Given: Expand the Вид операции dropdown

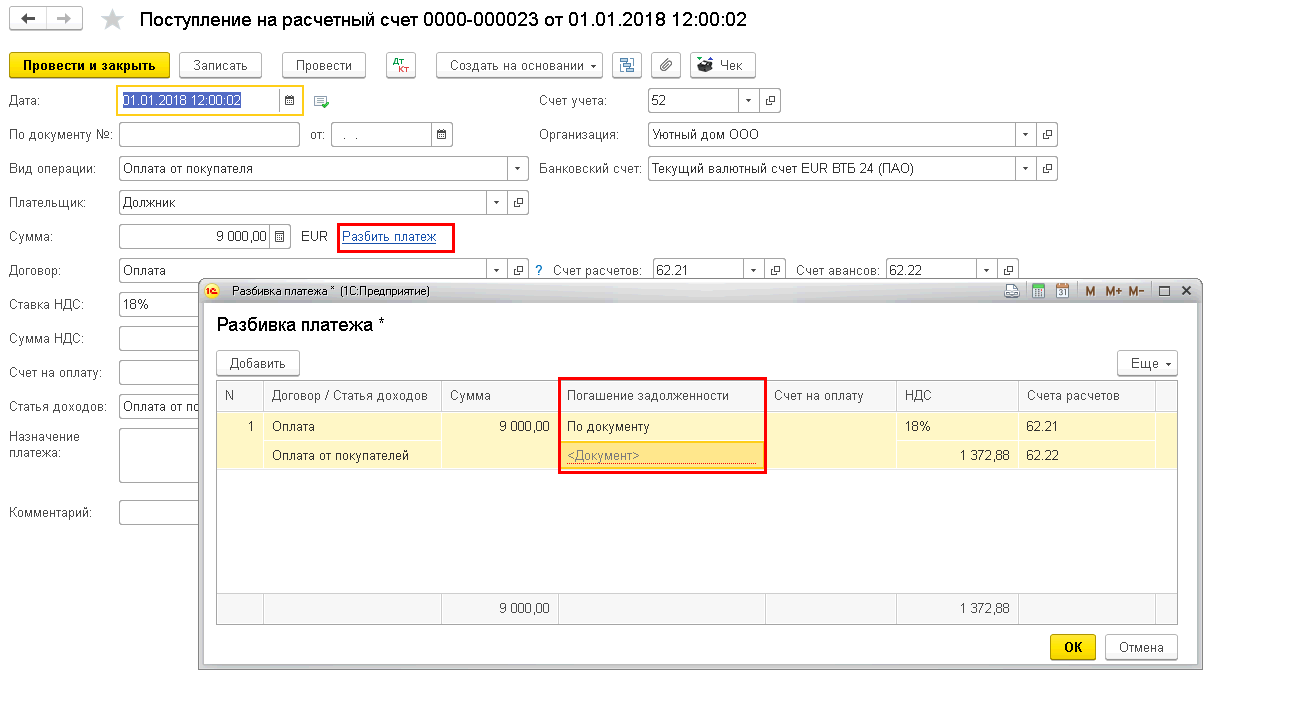Looking at the screenshot, I should tap(517, 169).
